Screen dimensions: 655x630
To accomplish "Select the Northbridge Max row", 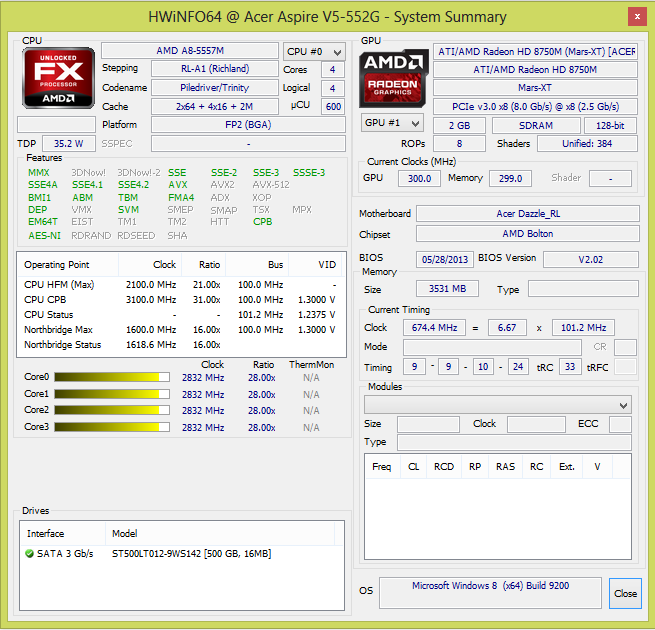I will (181, 330).
